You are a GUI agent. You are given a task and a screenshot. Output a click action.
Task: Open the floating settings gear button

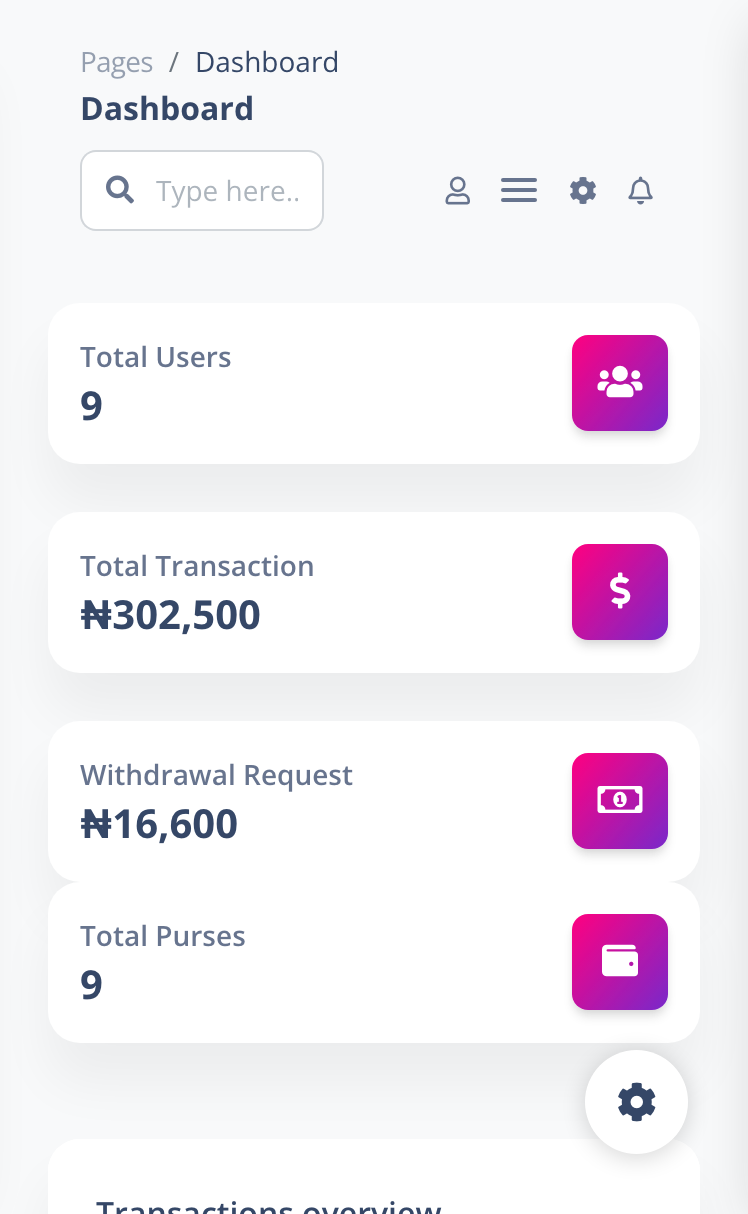point(637,1102)
